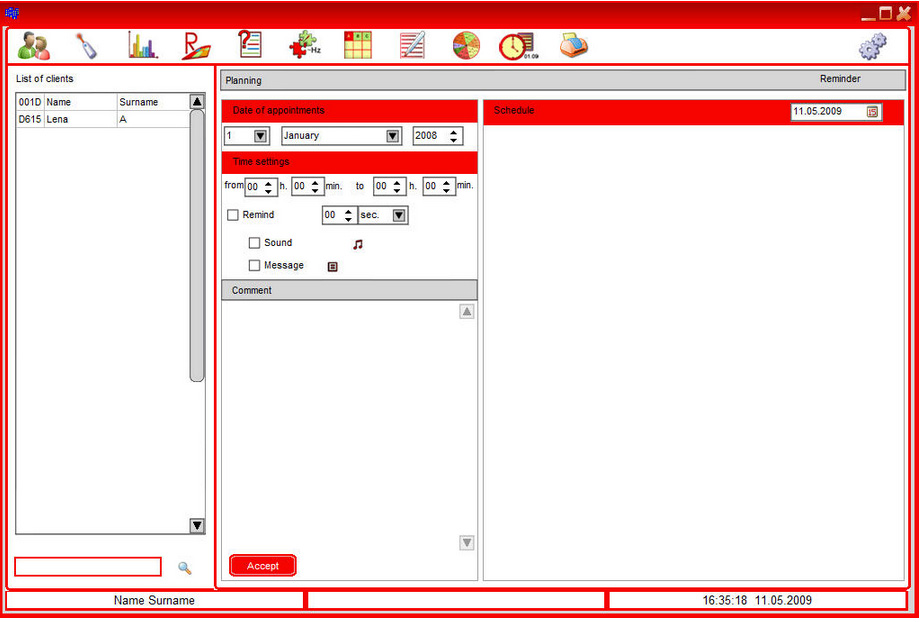Click the bar chart histogram icon
The width and height of the screenshot is (922, 622).
coord(142,46)
